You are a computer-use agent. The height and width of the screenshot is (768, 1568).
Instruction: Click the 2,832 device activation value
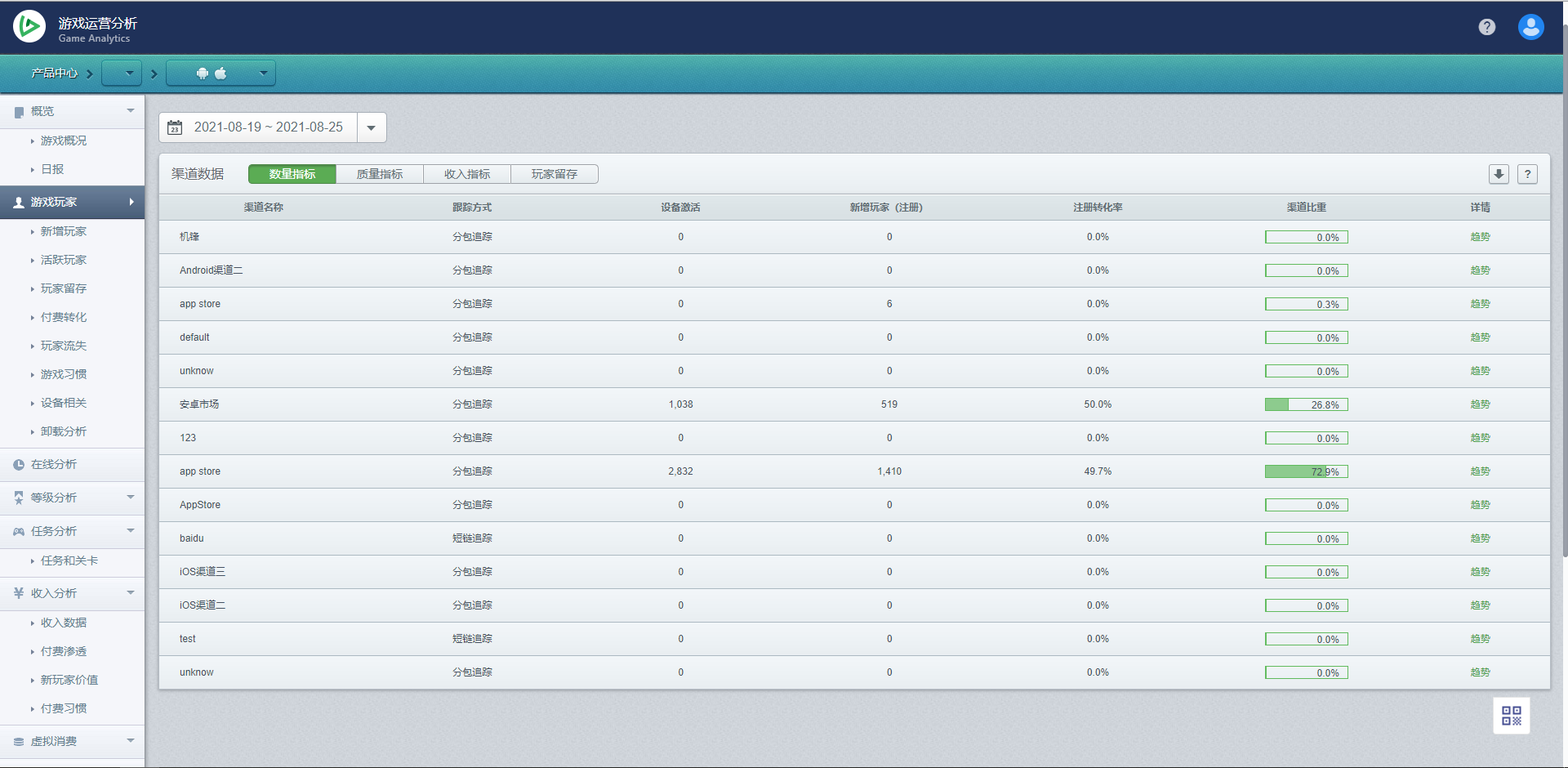pyautogui.click(x=680, y=471)
